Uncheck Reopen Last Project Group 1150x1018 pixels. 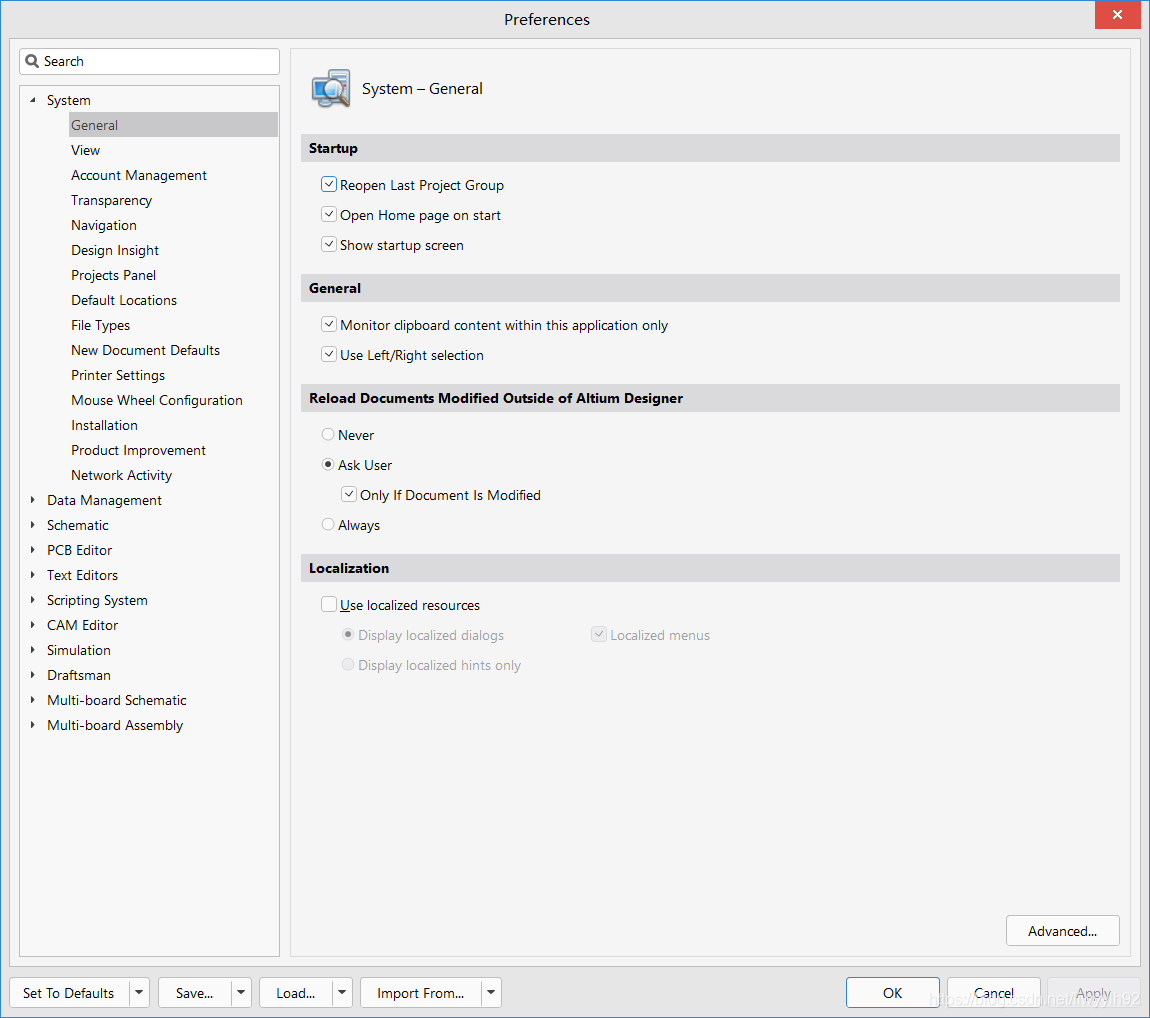[x=328, y=185]
